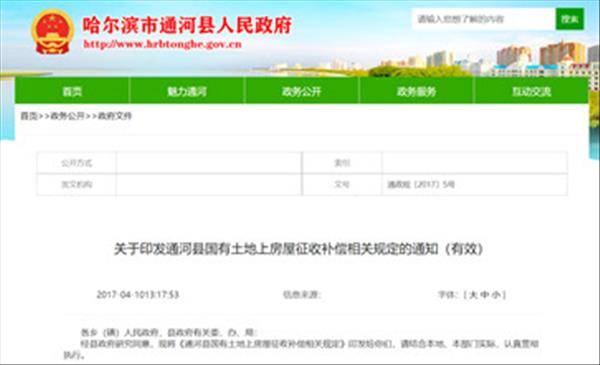Open the 魅力通河 navigation tab
The image size is (600, 365).
point(187,91)
